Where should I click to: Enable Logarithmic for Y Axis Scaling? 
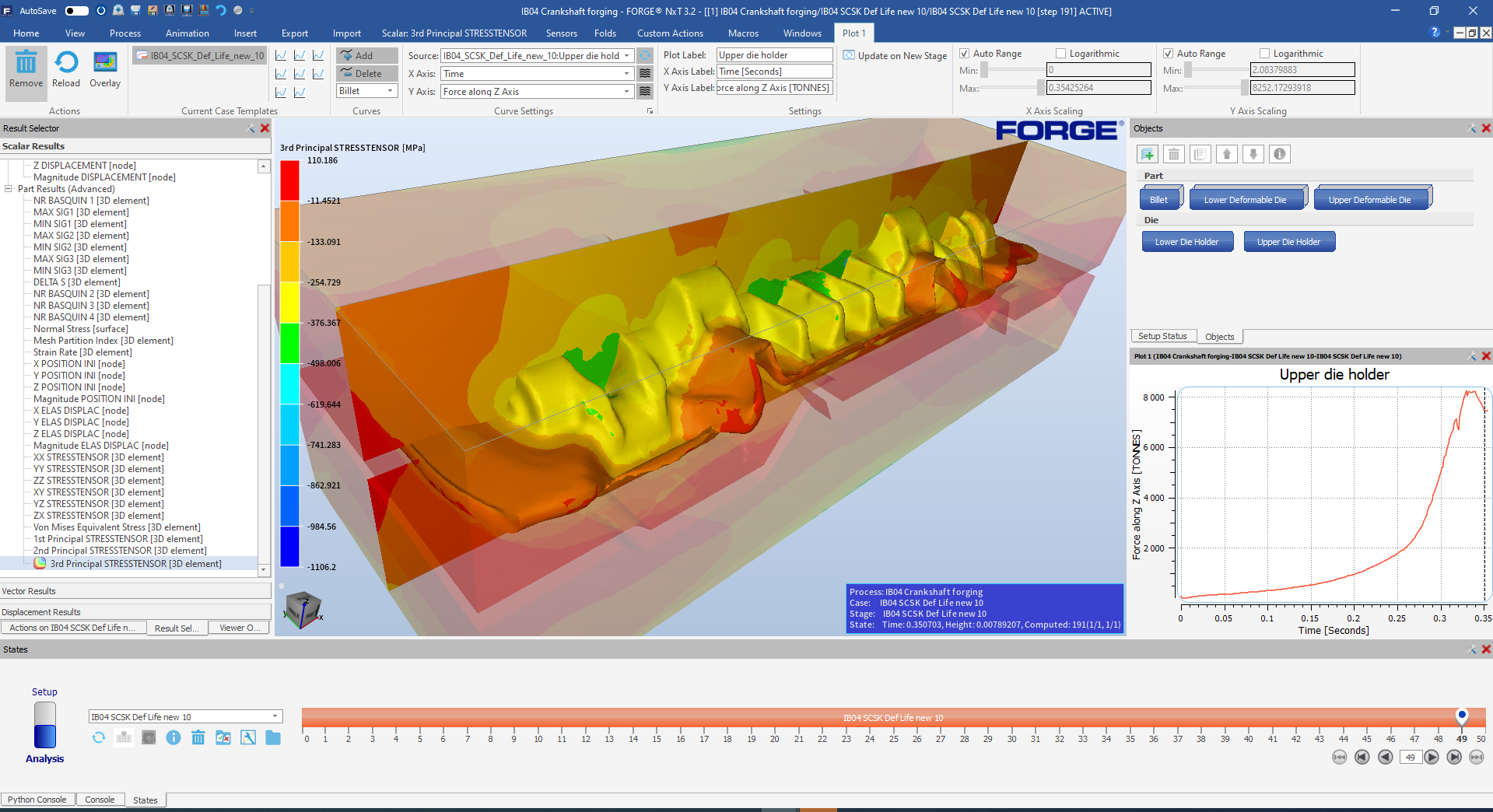[x=1265, y=54]
